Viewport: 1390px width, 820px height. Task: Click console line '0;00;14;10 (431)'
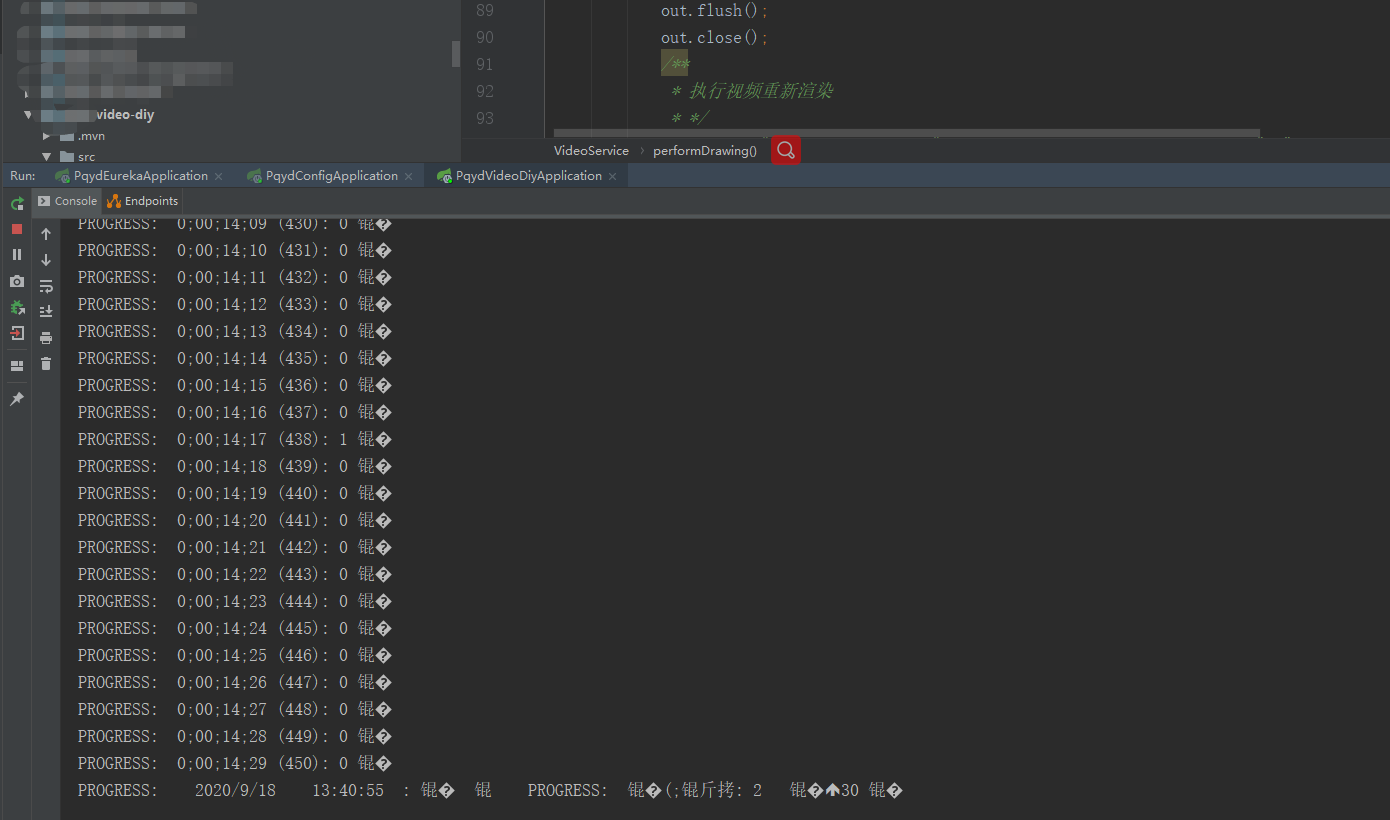(x=235, y=250)
